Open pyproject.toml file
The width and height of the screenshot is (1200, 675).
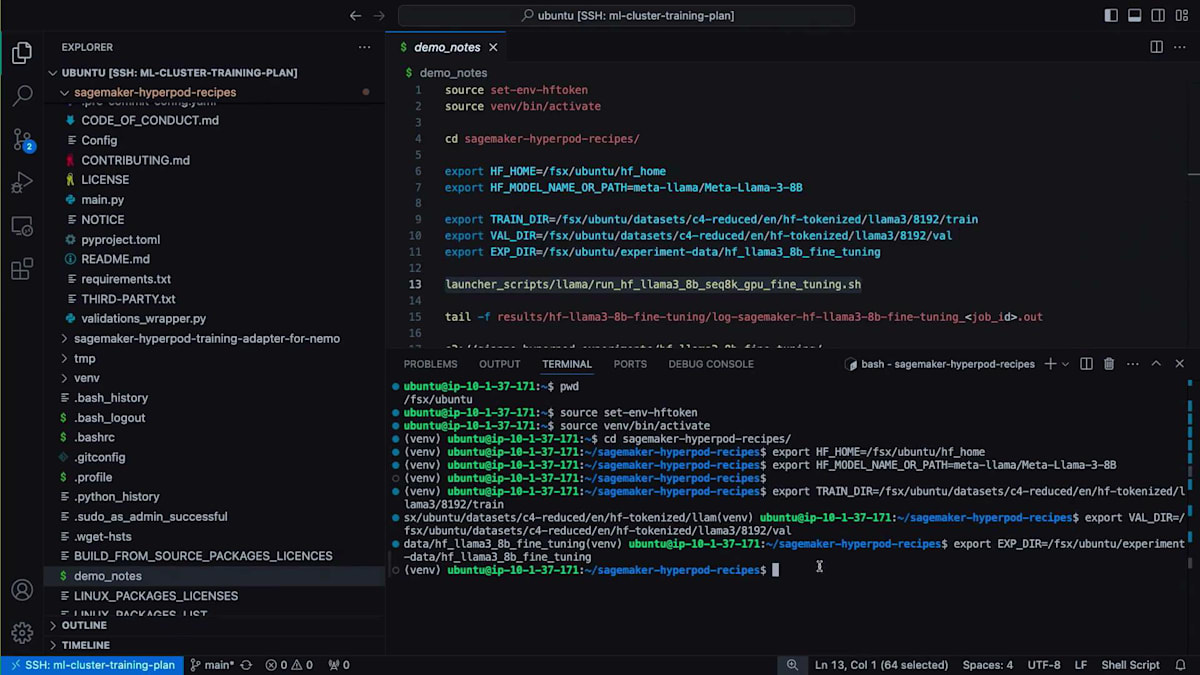pos(121,239)
